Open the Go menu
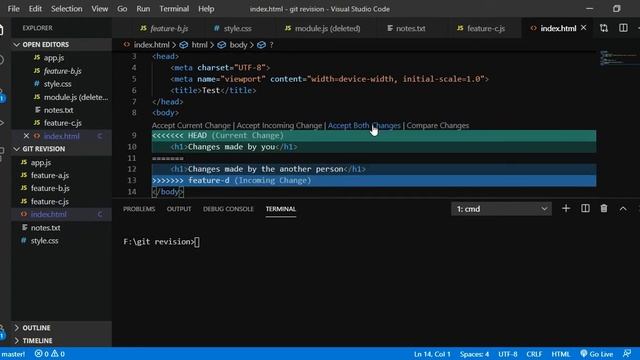 [122, 9]
